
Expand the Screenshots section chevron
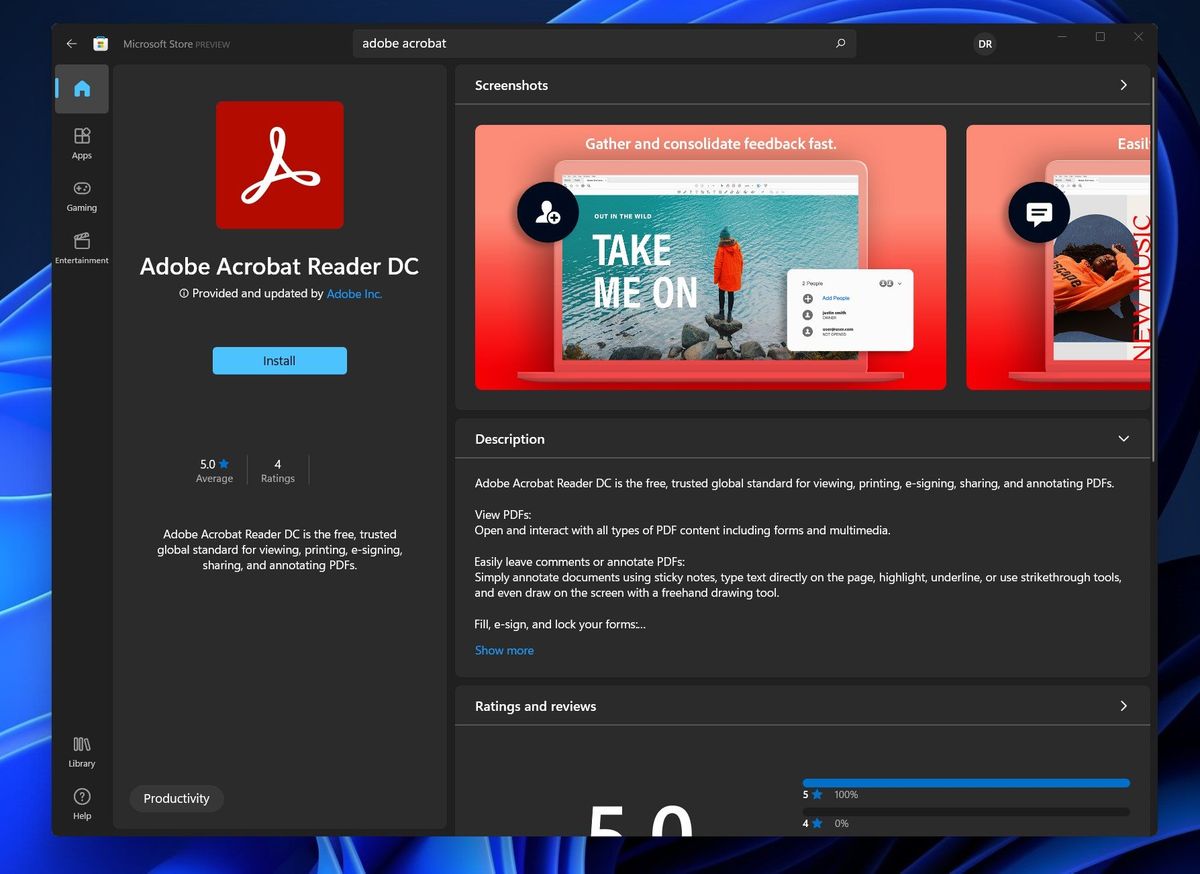pyautogui.click(x=1123, y=85)
